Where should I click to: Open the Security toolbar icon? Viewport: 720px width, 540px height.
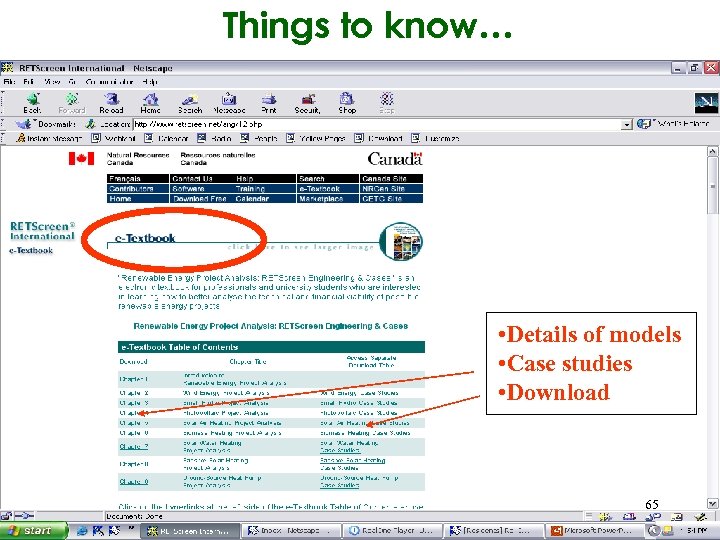[x=308, y=102]
